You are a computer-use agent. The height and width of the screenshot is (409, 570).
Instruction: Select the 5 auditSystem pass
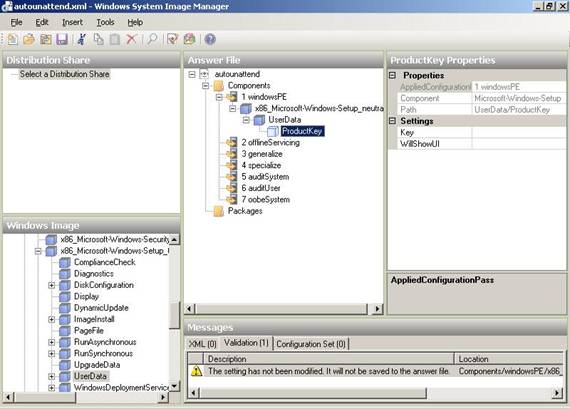tap(265, 177)
